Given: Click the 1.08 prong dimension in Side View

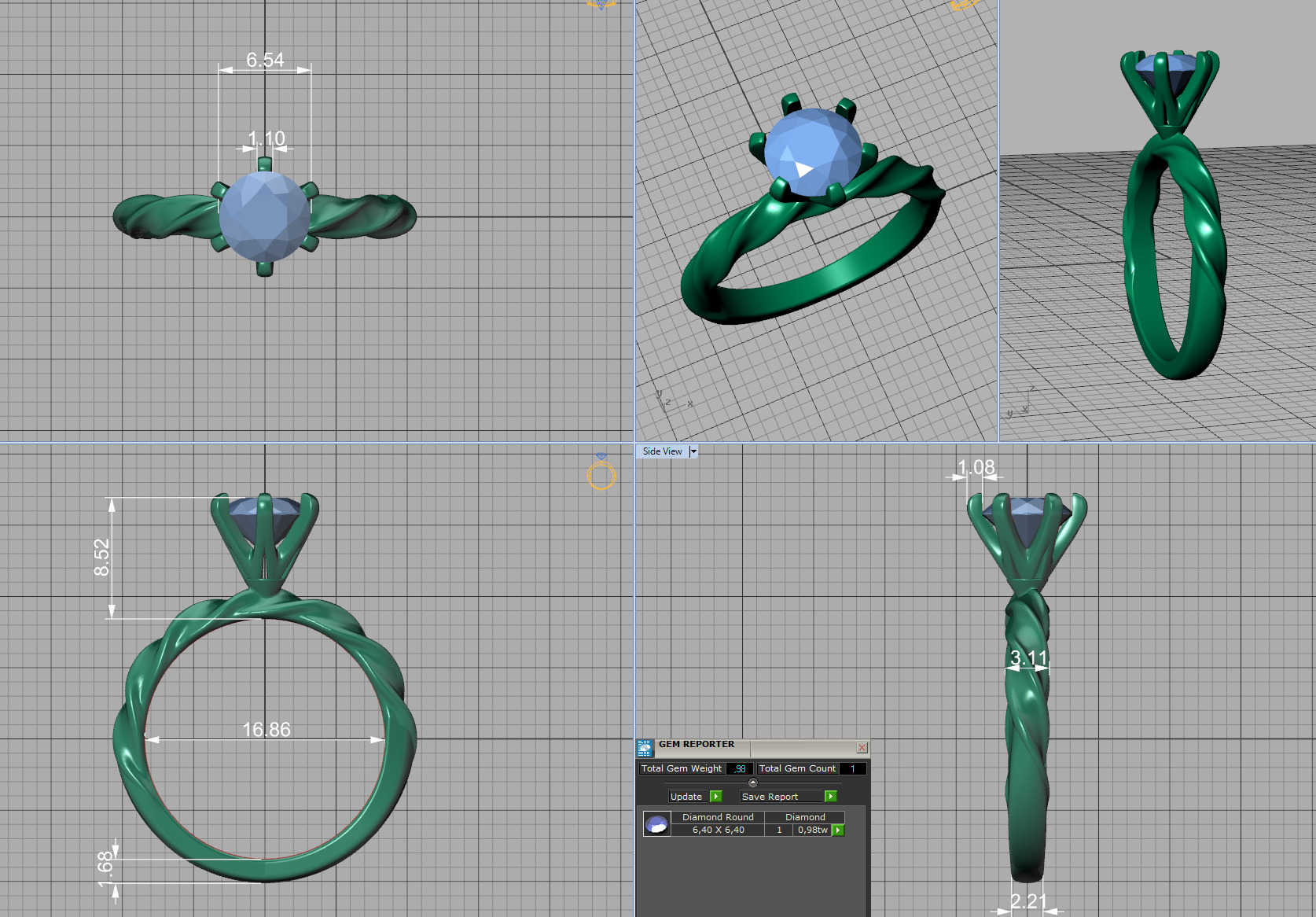Looking at the screenshot, I should click(x=976, y=467).
